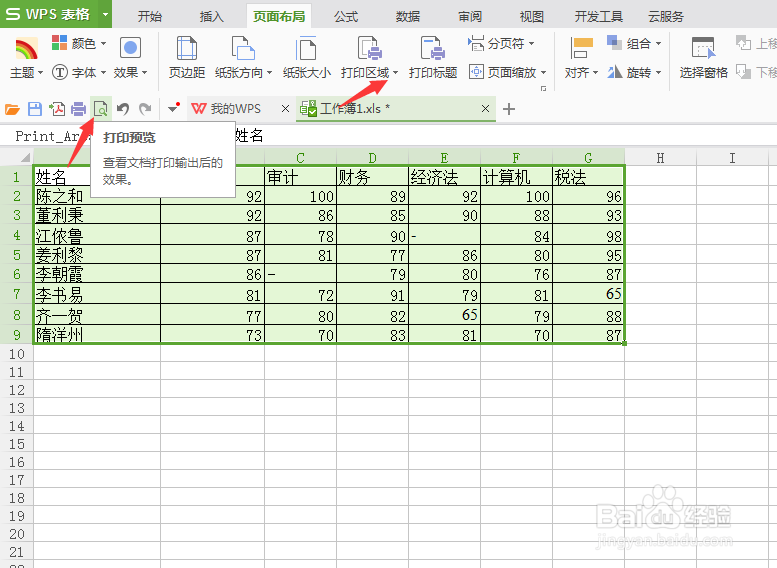The width and height of the screenshot is (777, 568).
Task: Click the Effects (效果) icon
Action: pyautogui.click(x=130, y=48)
